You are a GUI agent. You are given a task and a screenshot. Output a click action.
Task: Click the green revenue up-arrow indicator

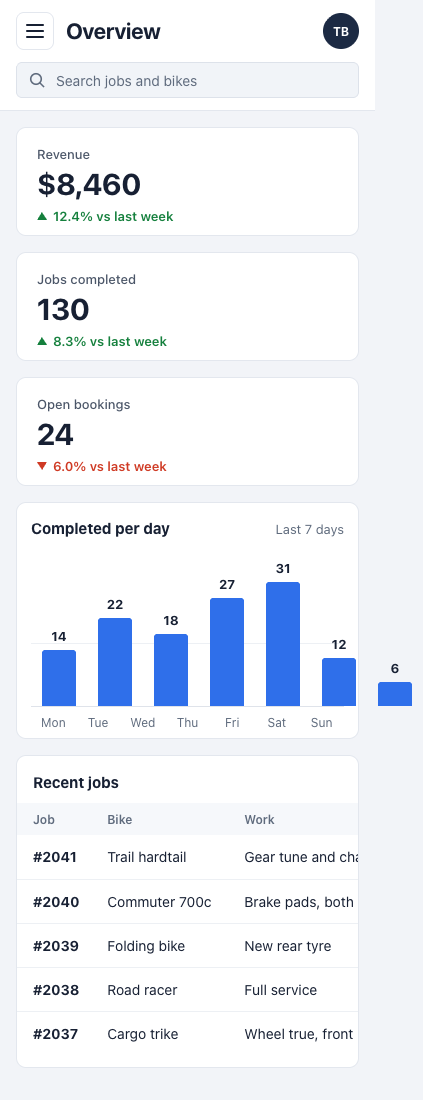point(42,217)
